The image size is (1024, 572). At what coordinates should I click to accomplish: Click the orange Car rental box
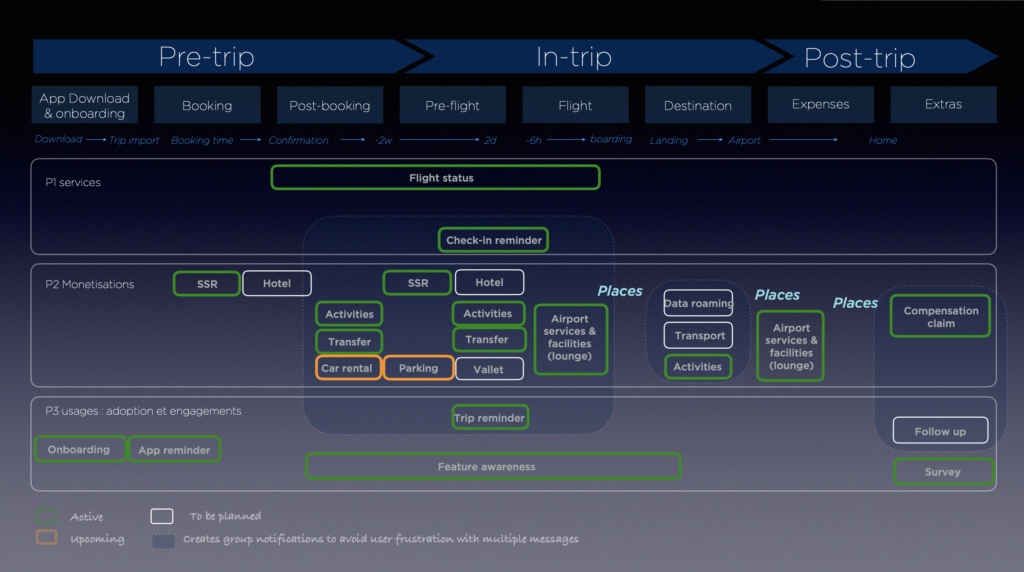click(x=348, y=368)
